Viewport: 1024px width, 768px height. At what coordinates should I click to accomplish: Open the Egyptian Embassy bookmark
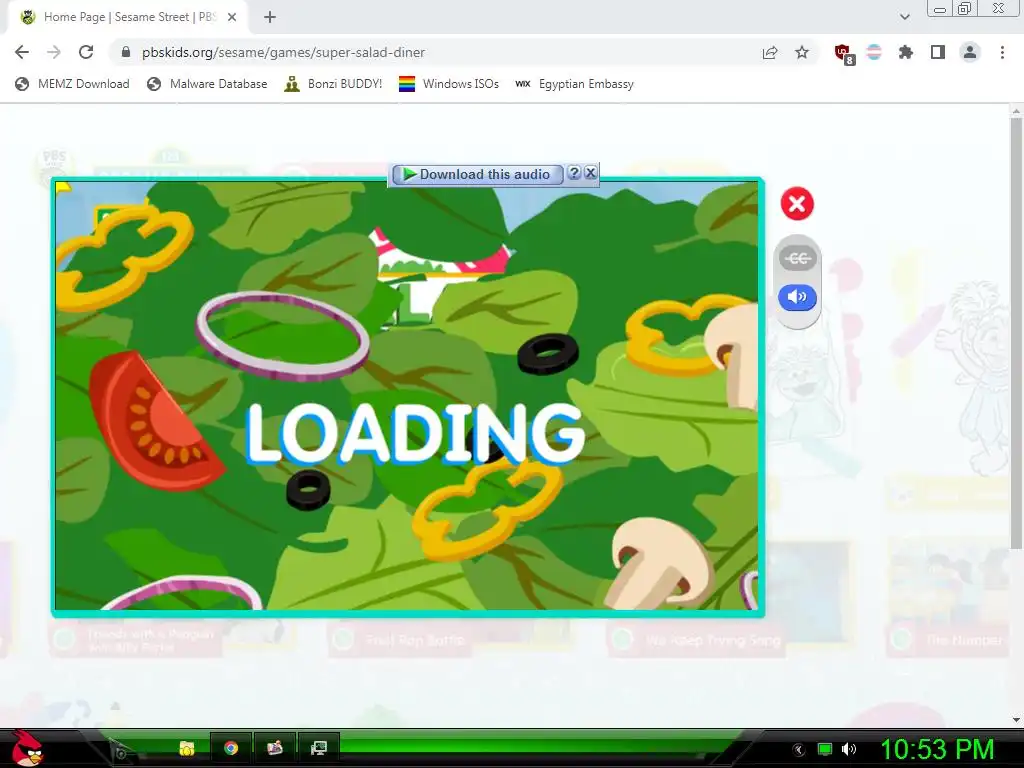pyautogui.click(x=575, y=84)
